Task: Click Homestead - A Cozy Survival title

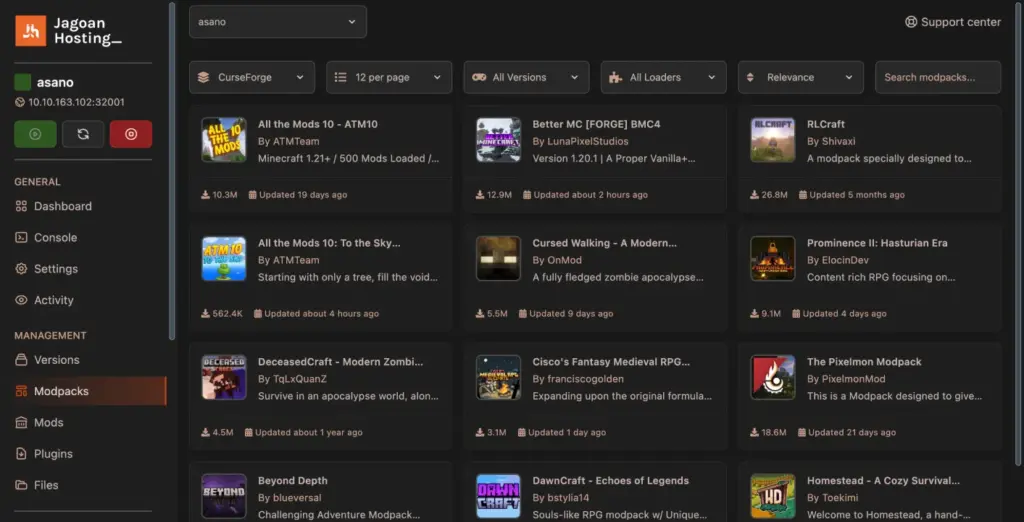Action: [884, 481]
